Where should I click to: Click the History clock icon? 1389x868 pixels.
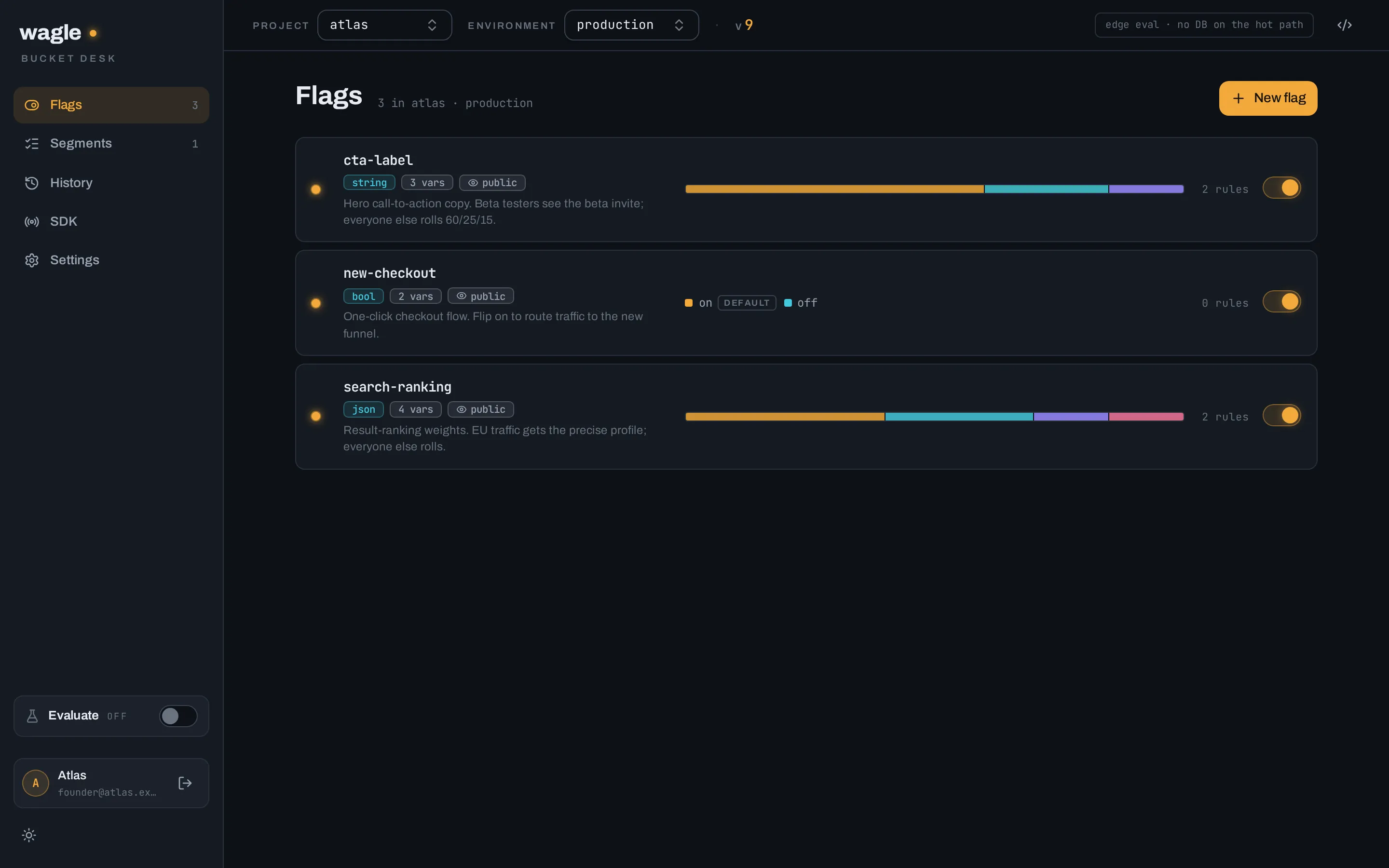(31, 183)
